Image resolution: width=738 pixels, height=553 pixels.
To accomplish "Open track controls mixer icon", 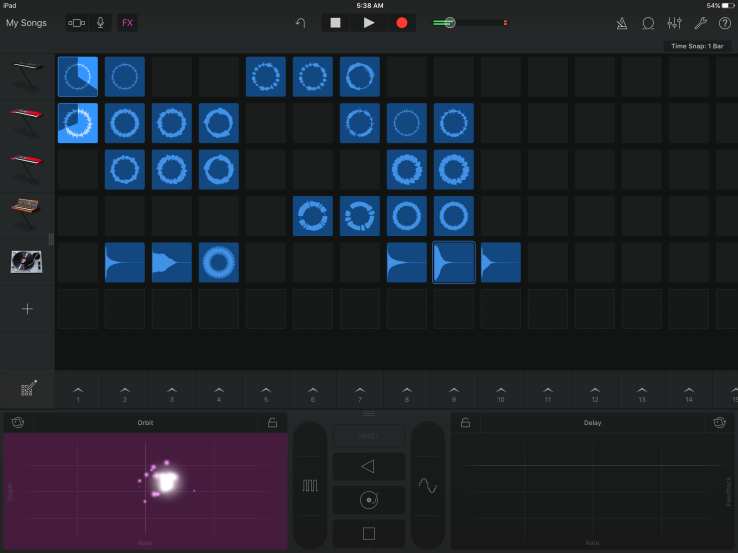I will click(674, 23).
